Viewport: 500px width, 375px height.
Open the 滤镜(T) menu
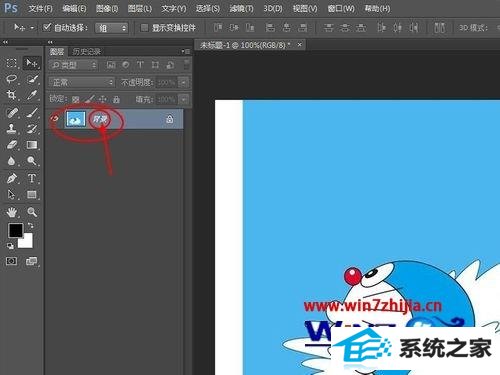[x=241, y=8]
